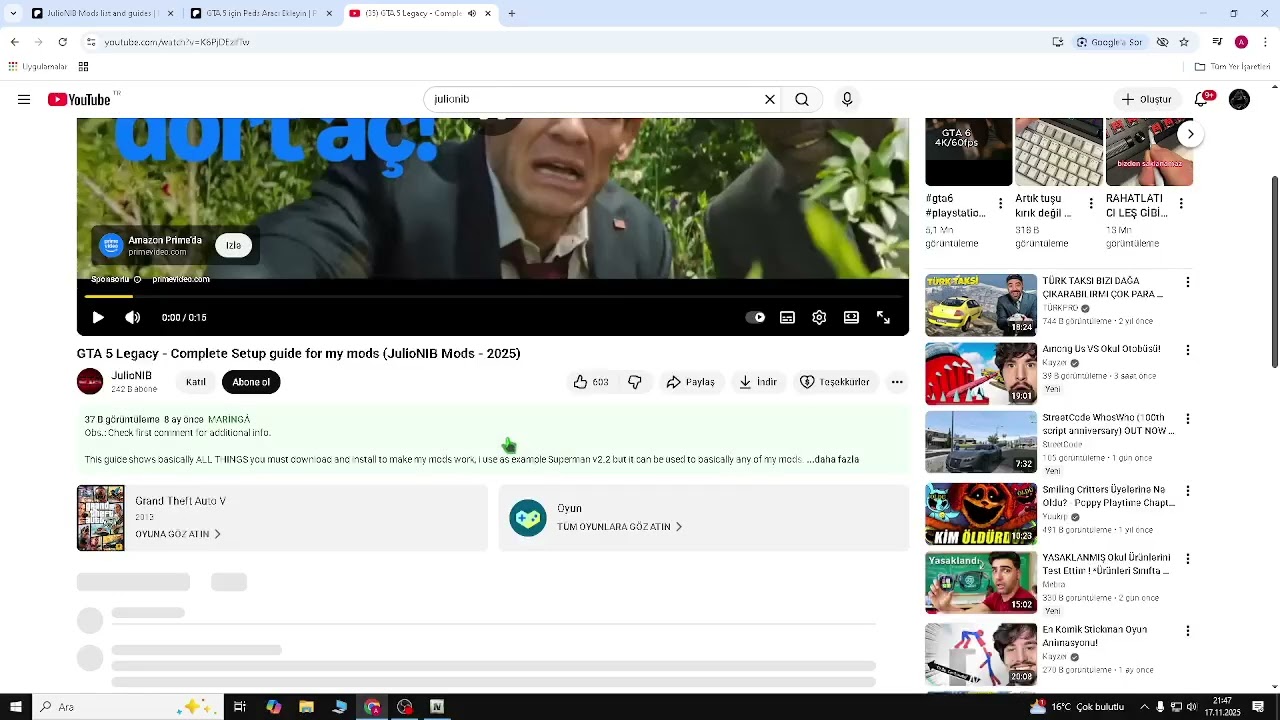Open options for StreetCode WhosWho video
1280x720 pixels.
point(1188,419)
